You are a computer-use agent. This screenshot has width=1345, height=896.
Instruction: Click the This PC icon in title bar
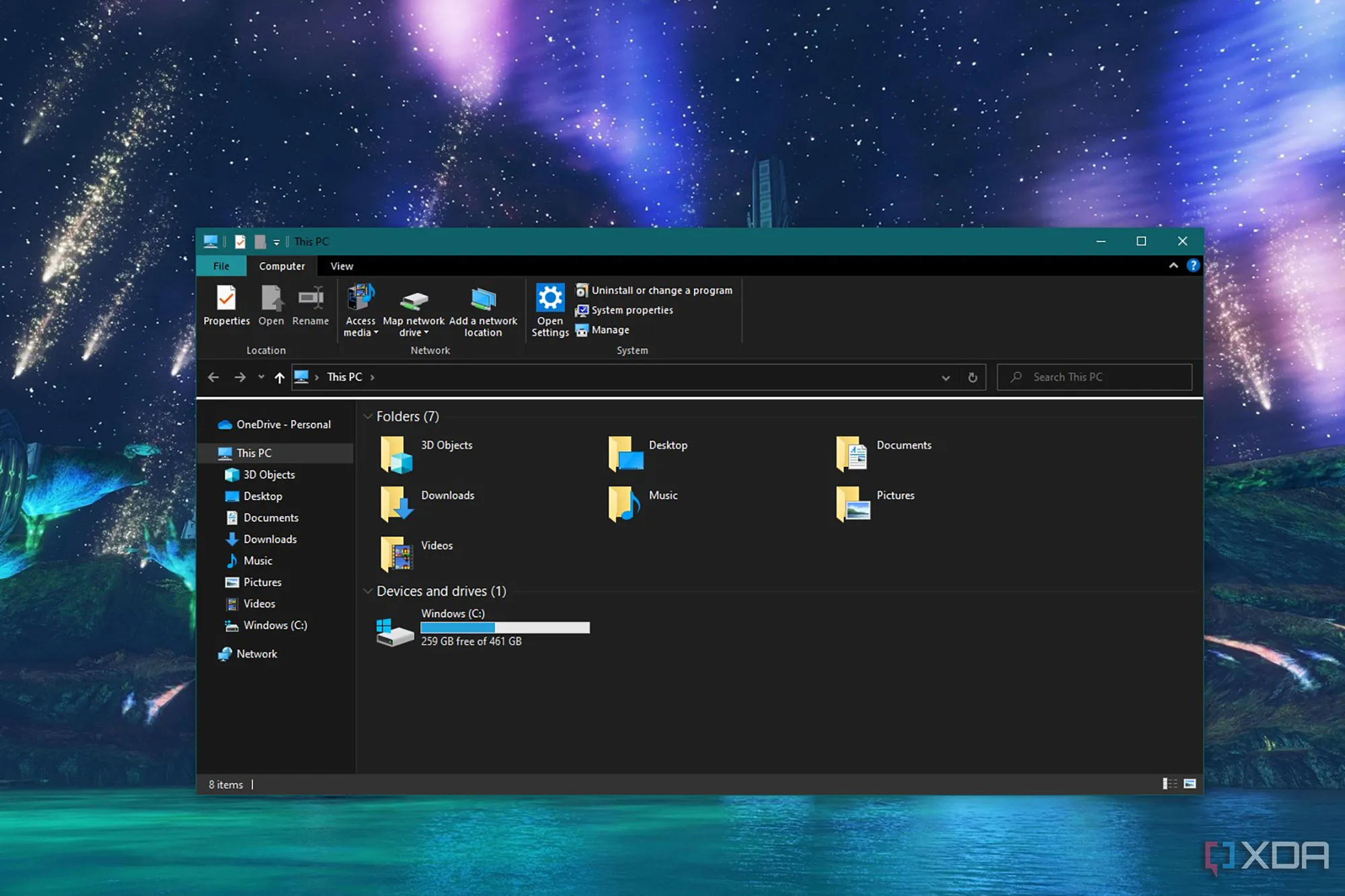[210, 241]
